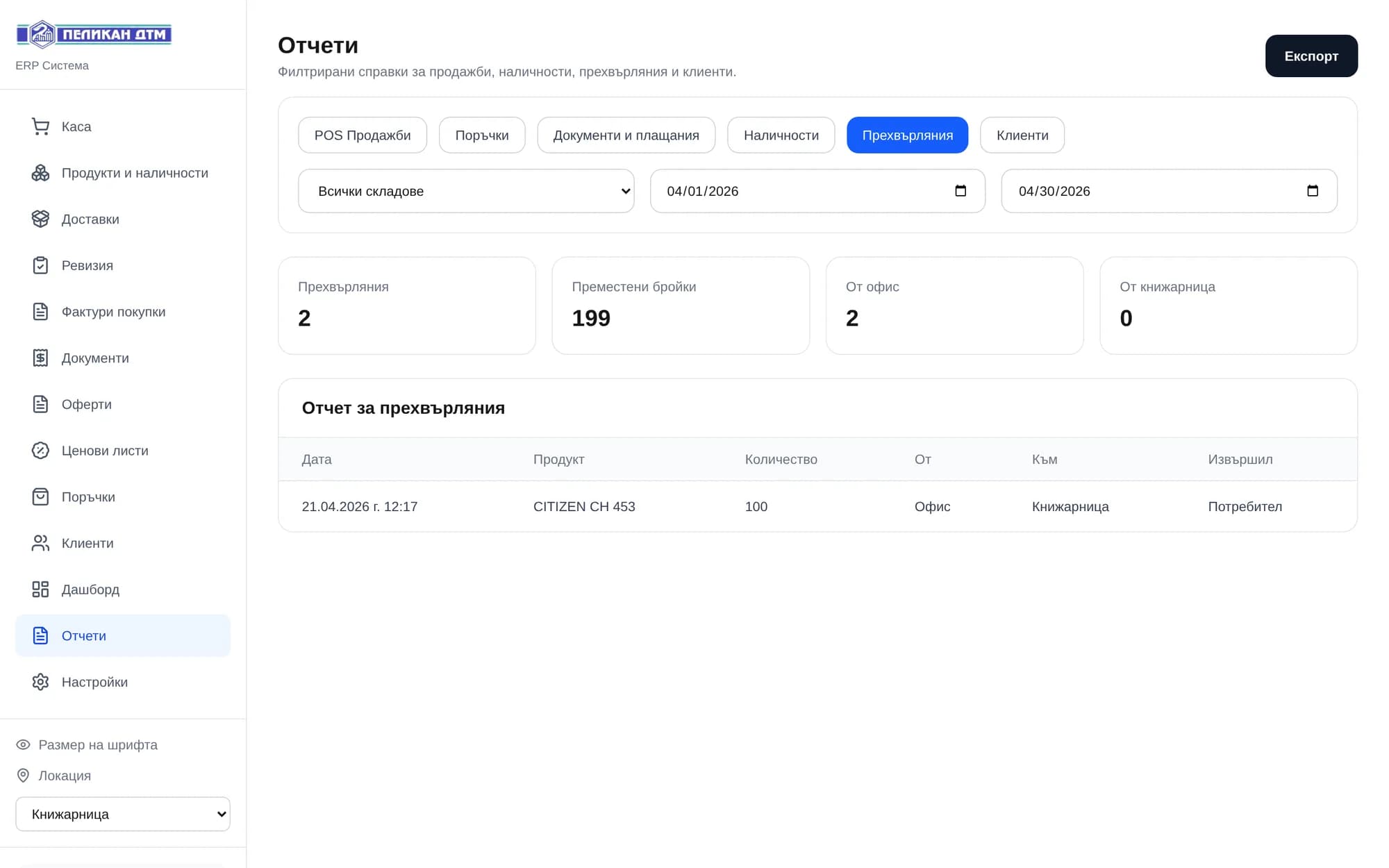This screenshot has width=1389, height=868.
Task: Expand the Всички складове warehouse dropdown
Action: click(x=466, y=191)
